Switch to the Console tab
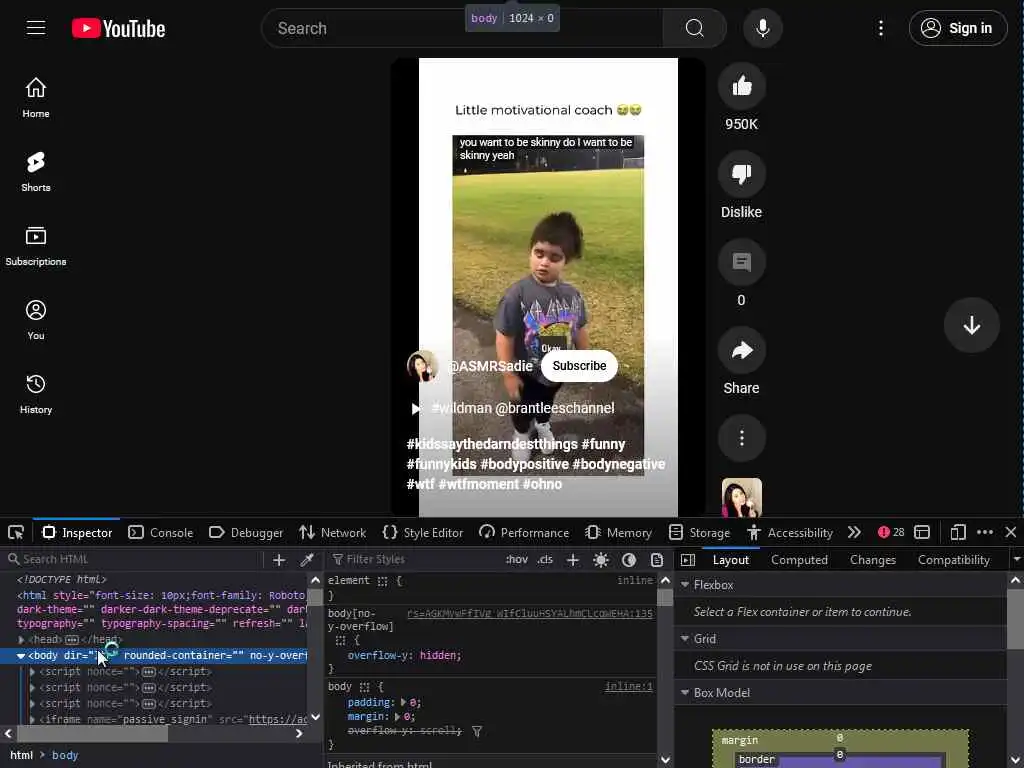Screen dimensions: 1024x768 [161, 532]
